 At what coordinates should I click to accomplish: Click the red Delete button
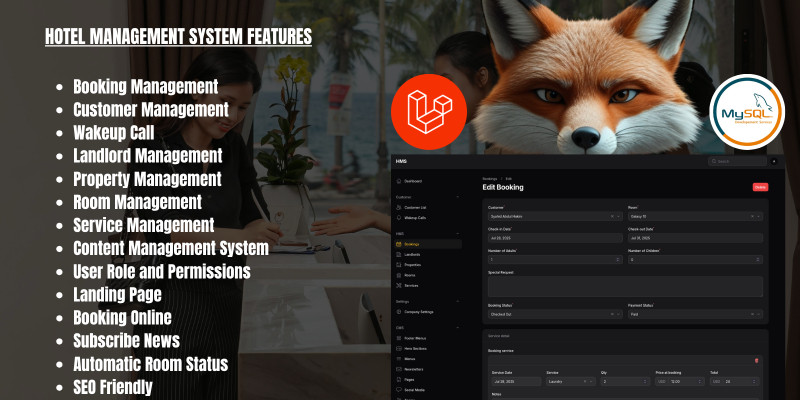tap(760, 187)
